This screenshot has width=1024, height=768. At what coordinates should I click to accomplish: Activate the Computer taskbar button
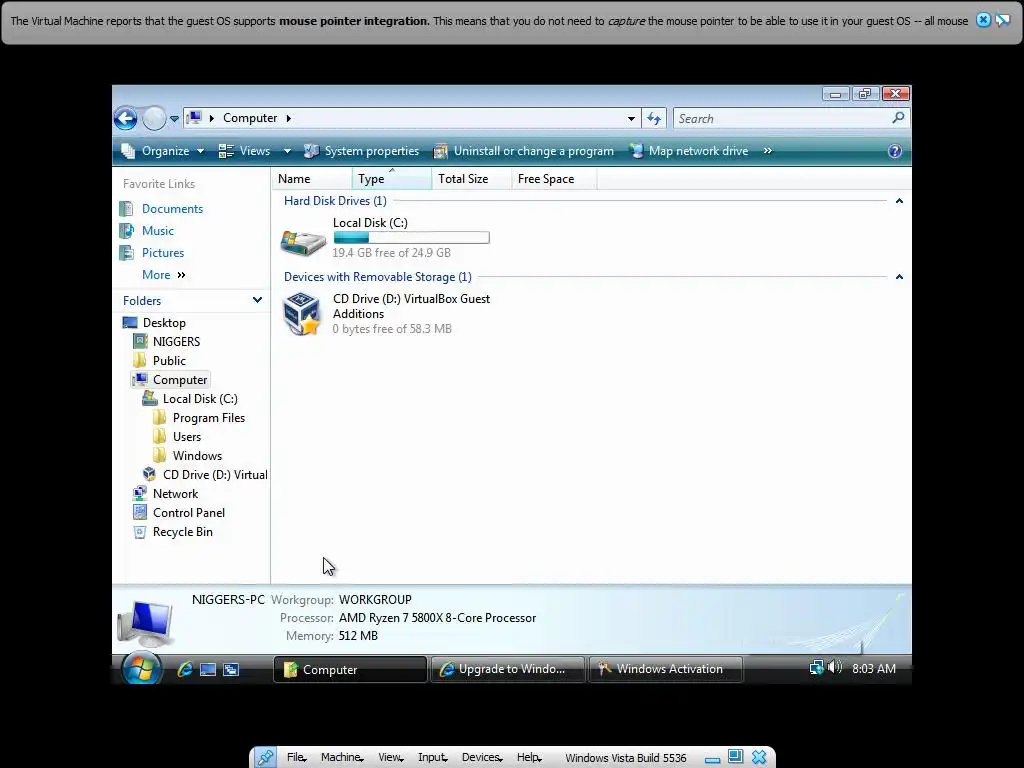point(350,669)
